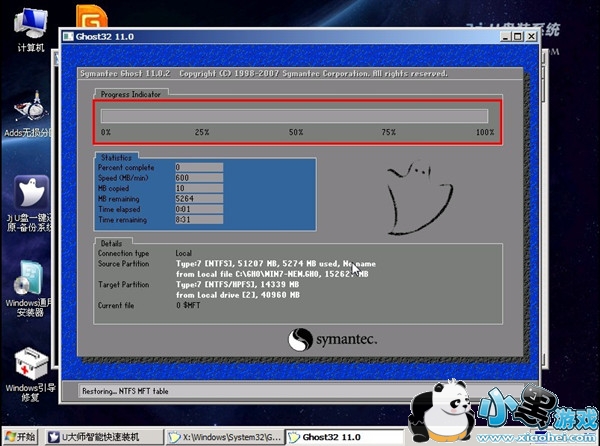The height and width of the screenshot is (446, 600).
Task: Launch the U盘一键还原 ghost icon
Action: 30,203
